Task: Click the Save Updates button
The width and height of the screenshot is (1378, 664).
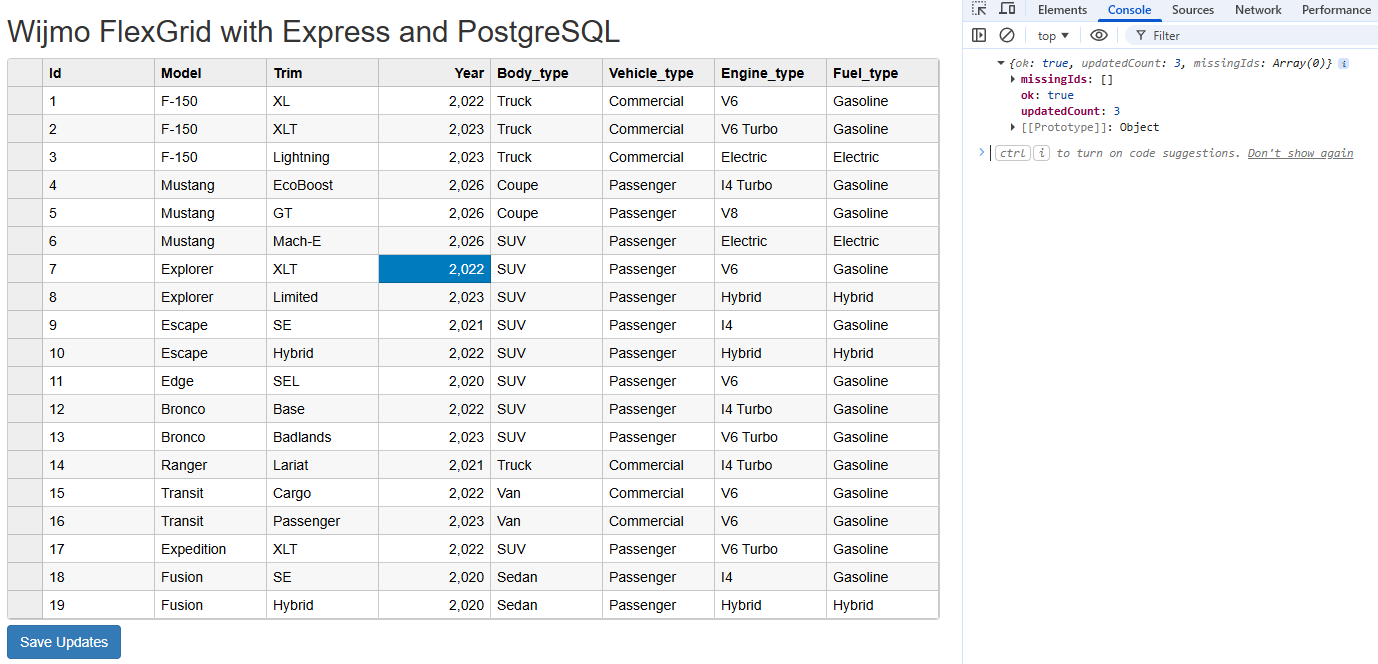Action: point(63,641)
